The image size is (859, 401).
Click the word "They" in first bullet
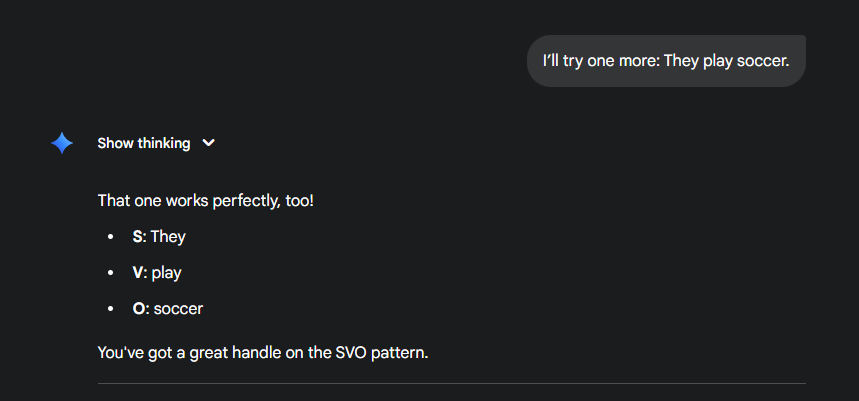click(x=168, y=237)
